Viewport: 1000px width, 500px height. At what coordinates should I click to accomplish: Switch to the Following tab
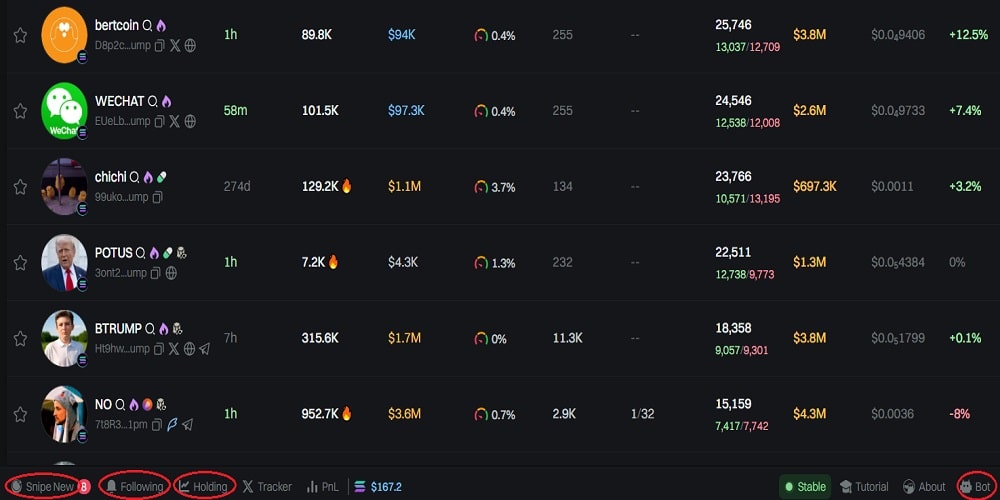pos(135,487)
